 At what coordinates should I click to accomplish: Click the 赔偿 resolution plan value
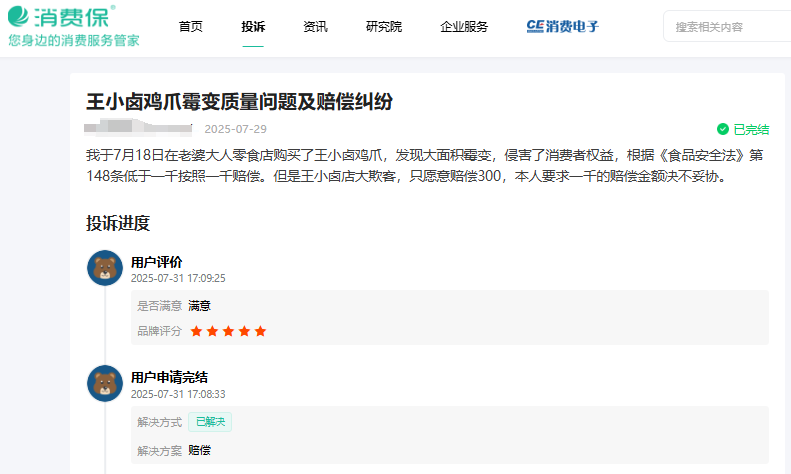point(199,450)
